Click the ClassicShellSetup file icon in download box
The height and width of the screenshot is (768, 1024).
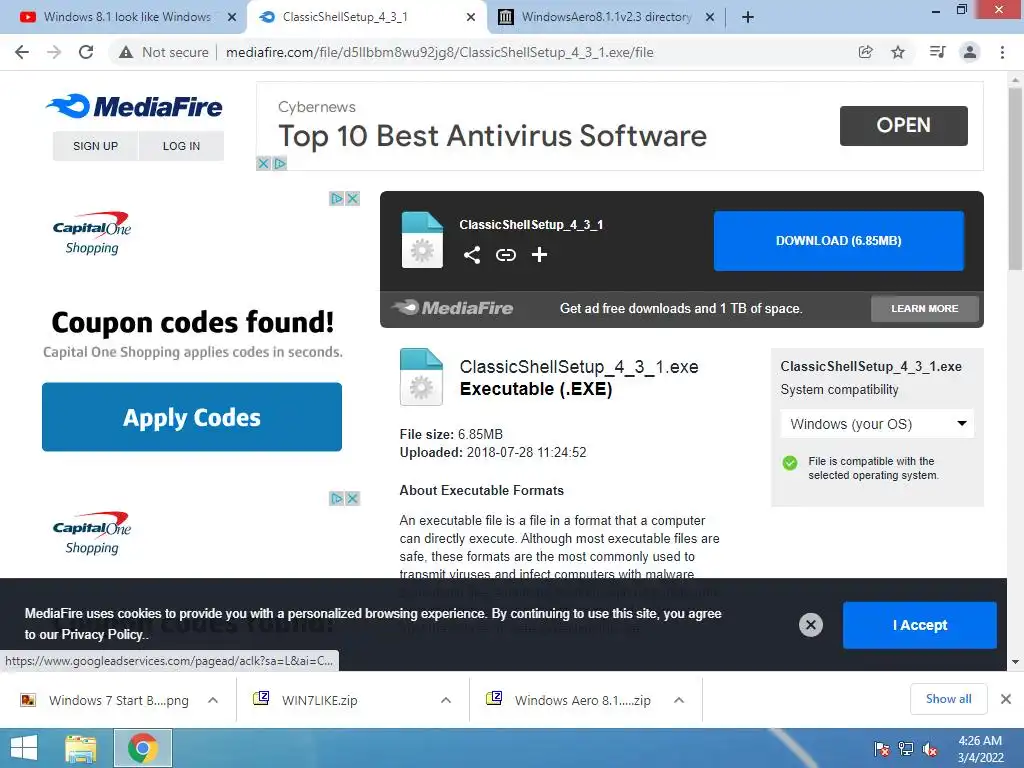tap(422, 240)
